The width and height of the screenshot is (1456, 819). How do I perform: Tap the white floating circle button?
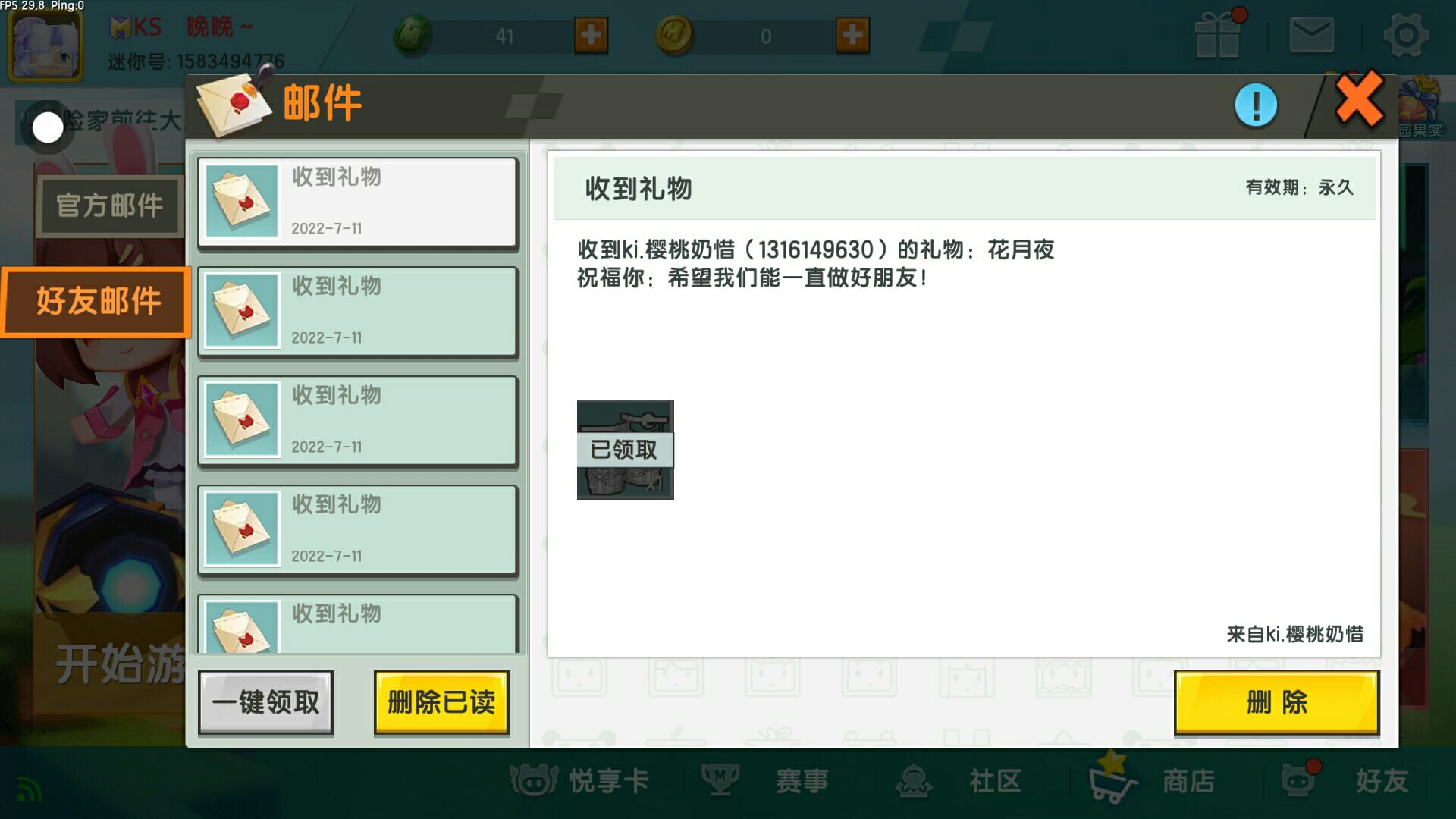click(48, 127)
